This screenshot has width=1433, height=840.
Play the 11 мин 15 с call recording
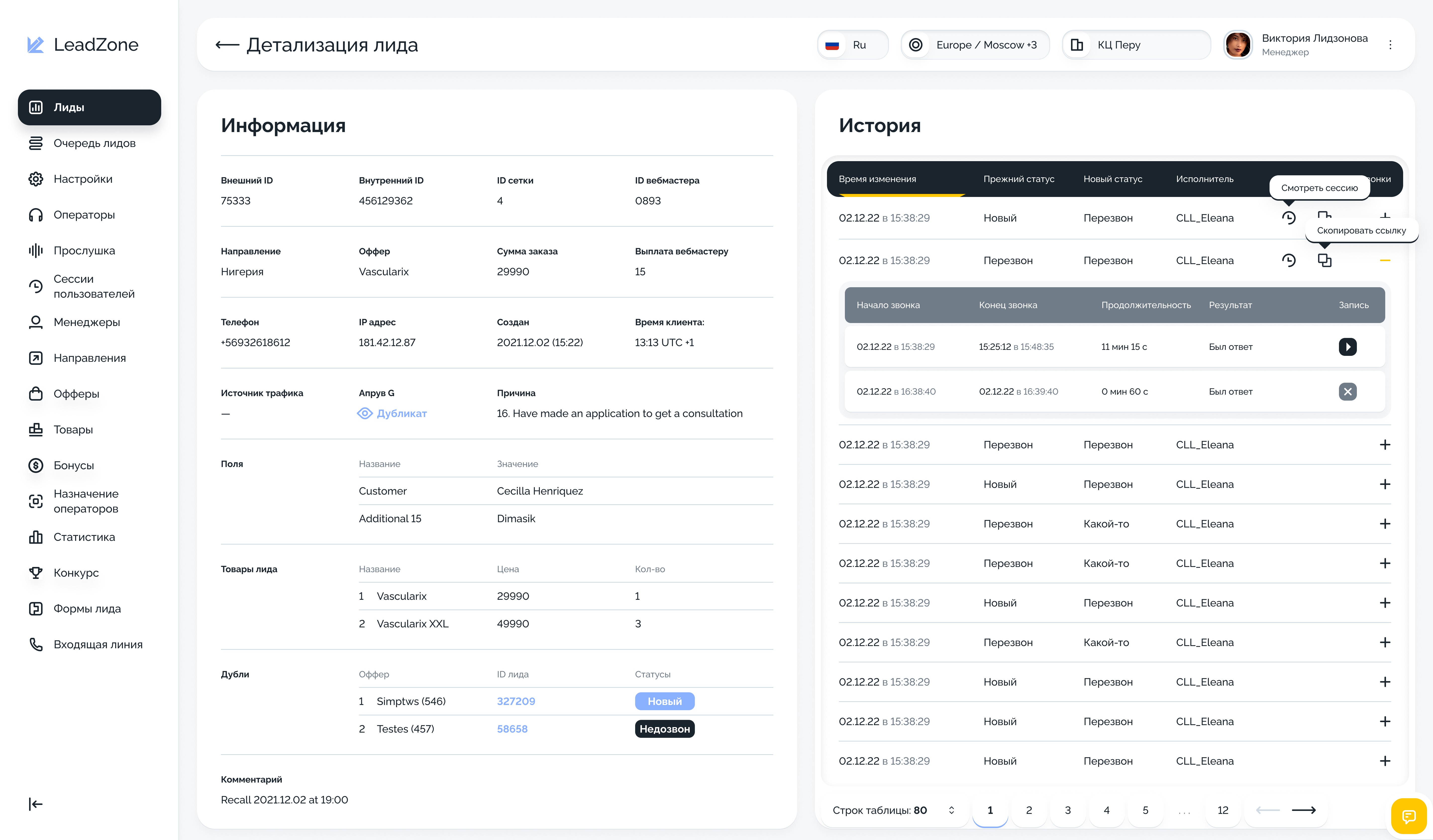[x=1347, y=347]
